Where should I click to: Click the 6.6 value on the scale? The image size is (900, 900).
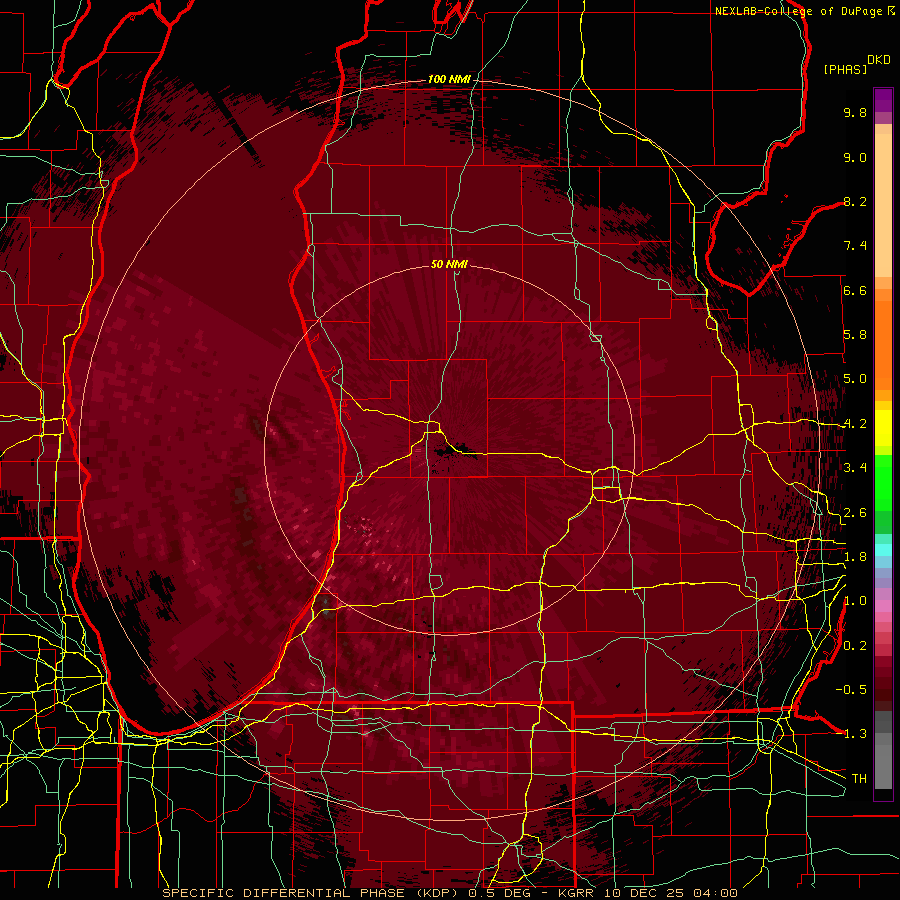pos(855,290)
